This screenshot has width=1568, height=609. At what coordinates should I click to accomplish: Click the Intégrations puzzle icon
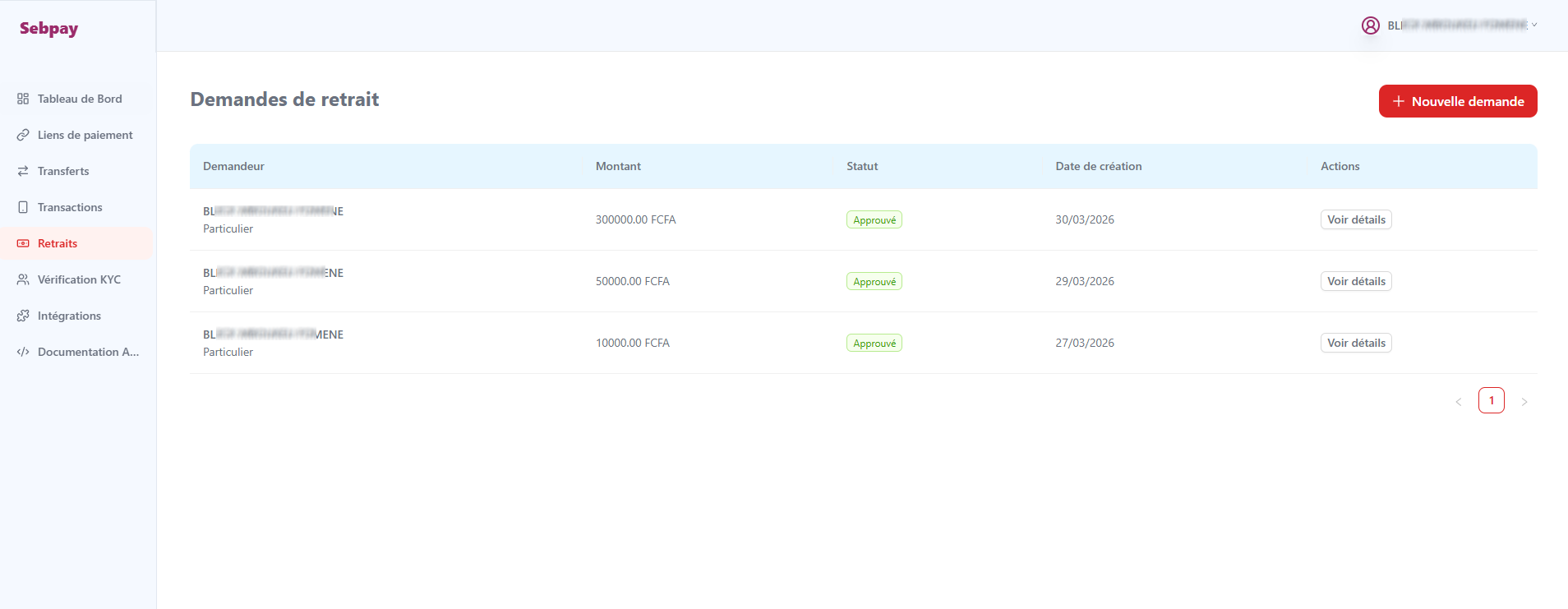pyautogui.click(x=23, y=316)
